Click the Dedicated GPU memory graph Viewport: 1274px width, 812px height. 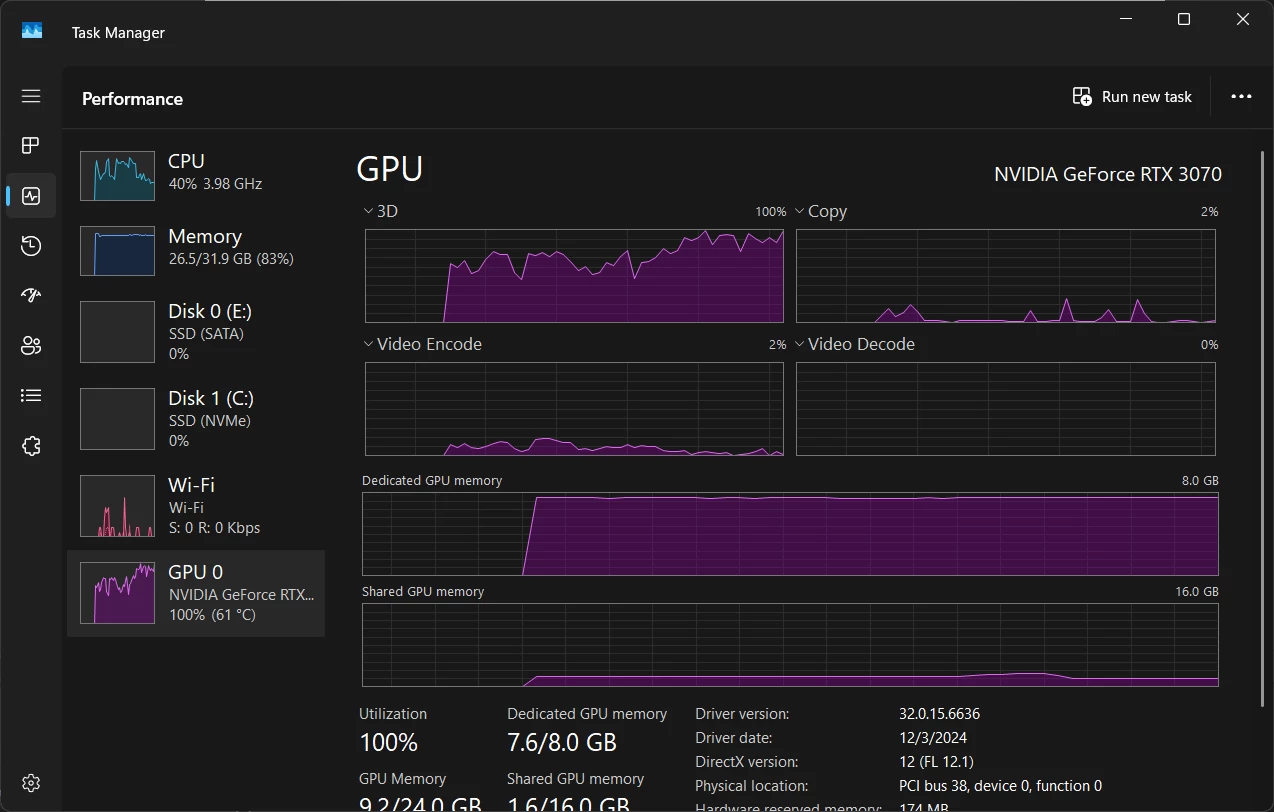pyautogui.click(x=790, y=534)
